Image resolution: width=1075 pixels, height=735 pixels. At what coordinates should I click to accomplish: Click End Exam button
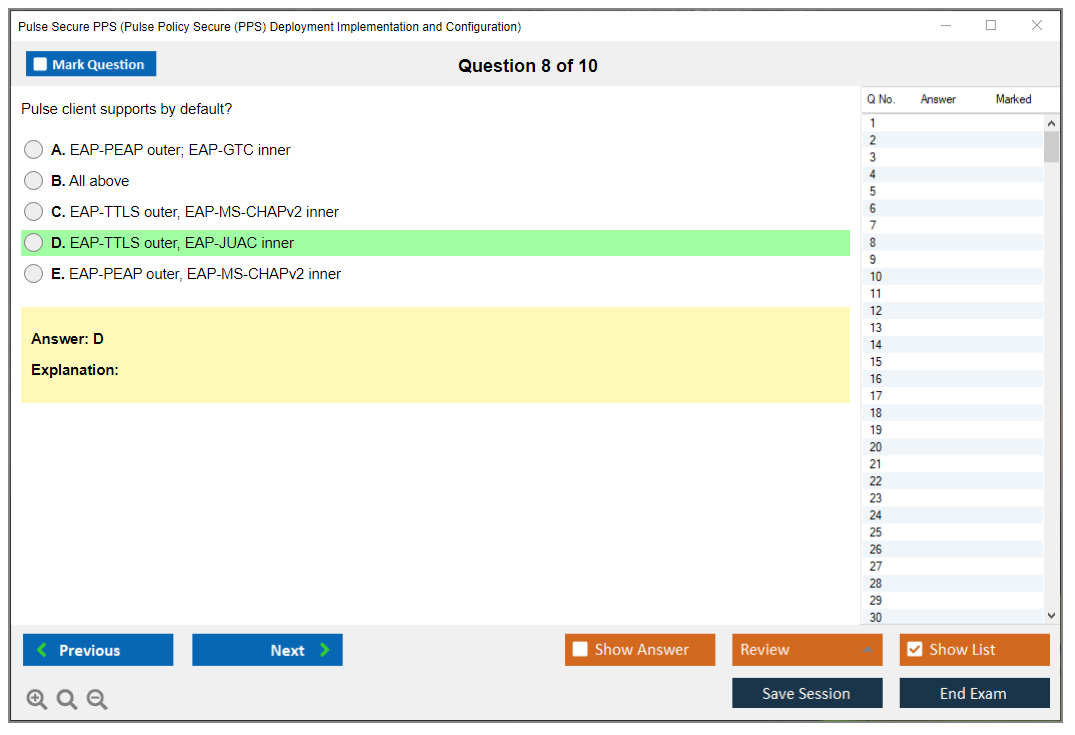pos(974,693)
